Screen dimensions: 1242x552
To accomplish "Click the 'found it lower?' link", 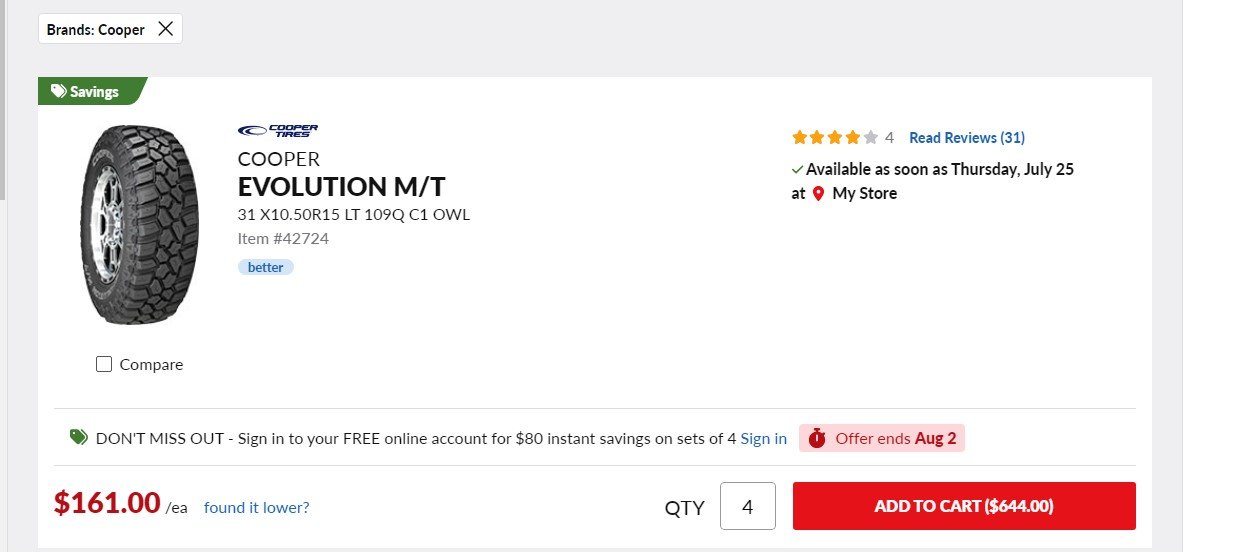I will (x=256, y=507).
